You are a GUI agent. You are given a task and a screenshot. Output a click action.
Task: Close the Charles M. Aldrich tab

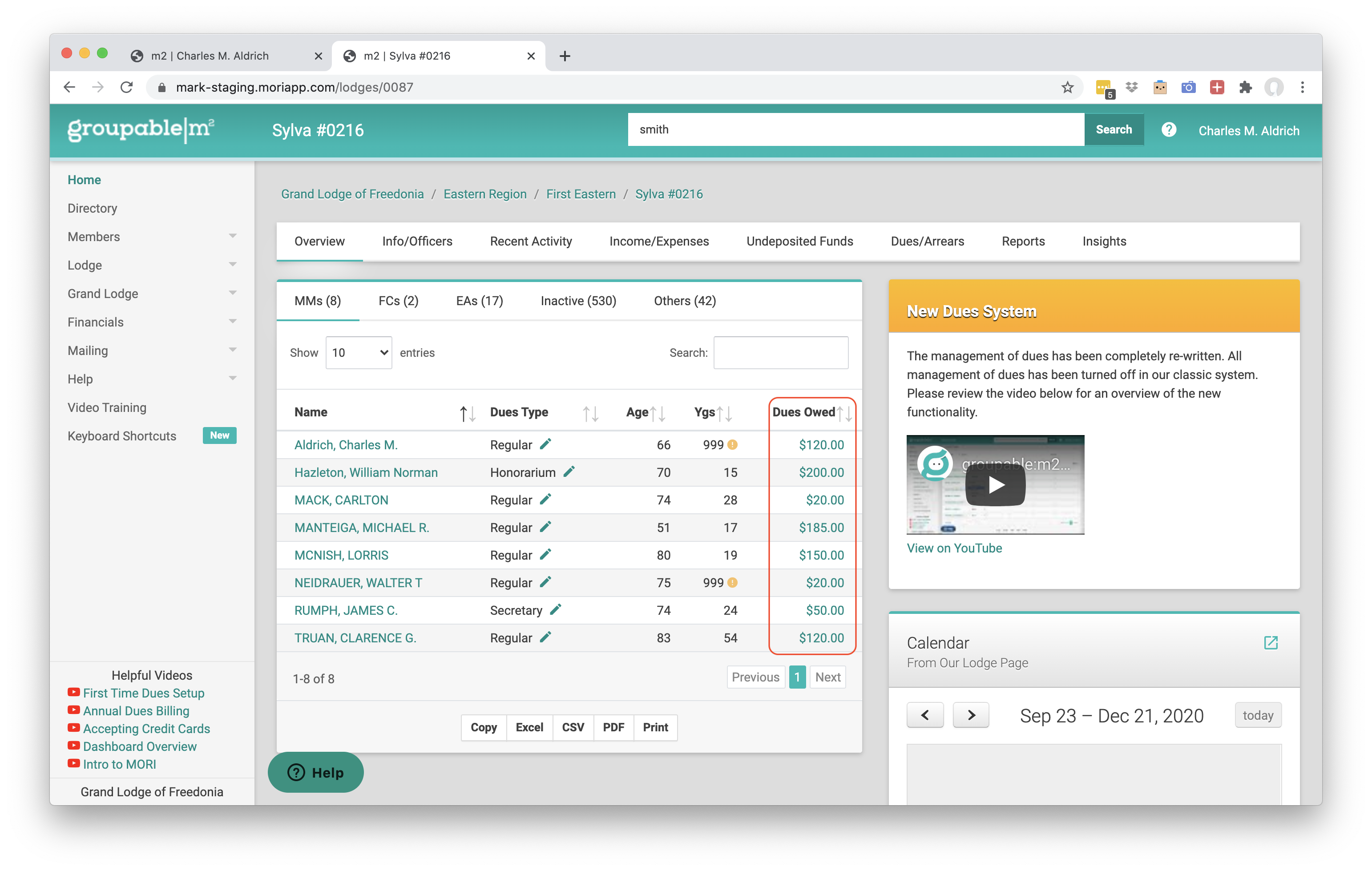tap(319, 56)
